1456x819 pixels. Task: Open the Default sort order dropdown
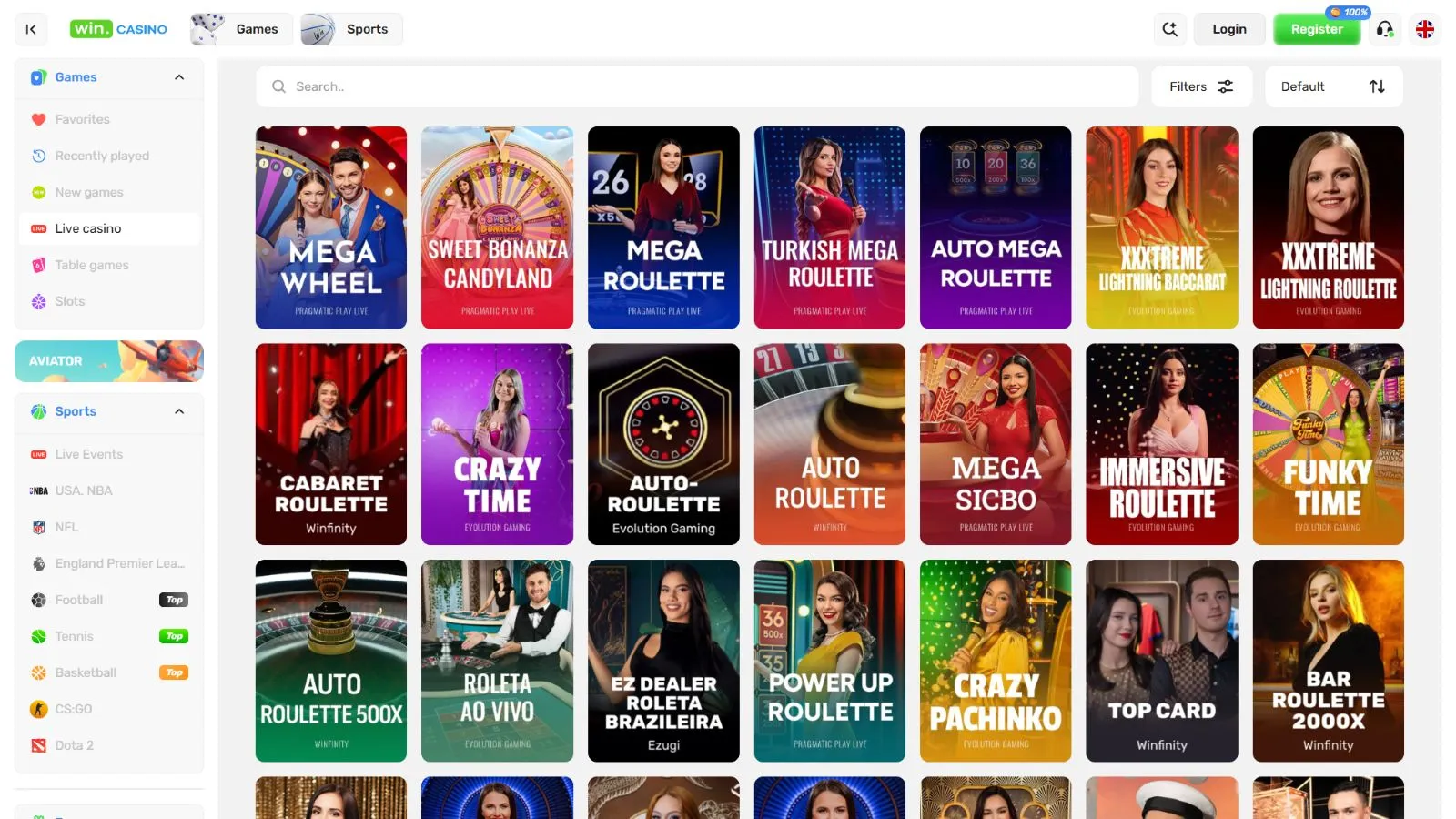point(1333,86)
